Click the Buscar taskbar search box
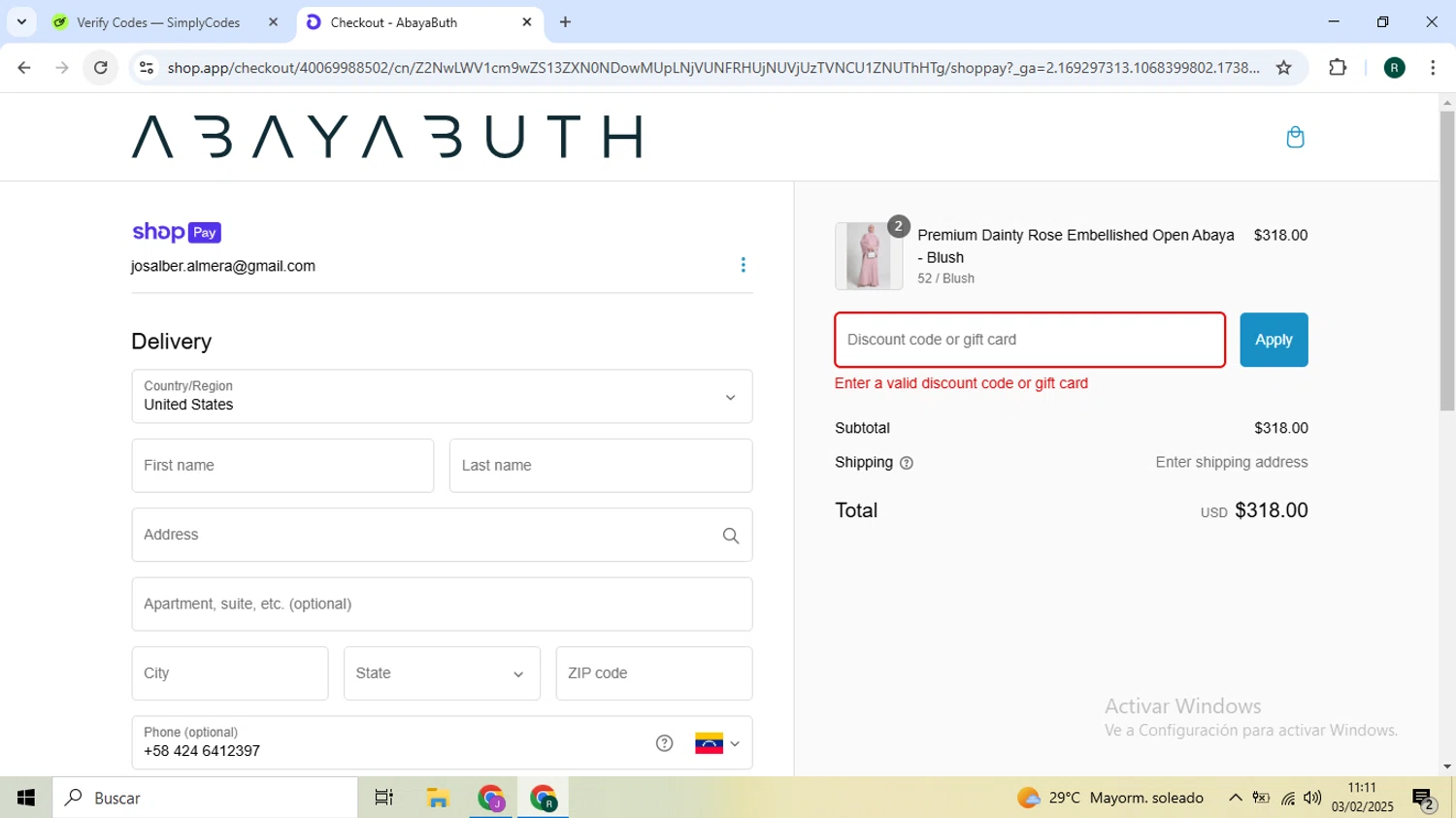This screenshot has width=1456, height=818. tap(206, 798)
